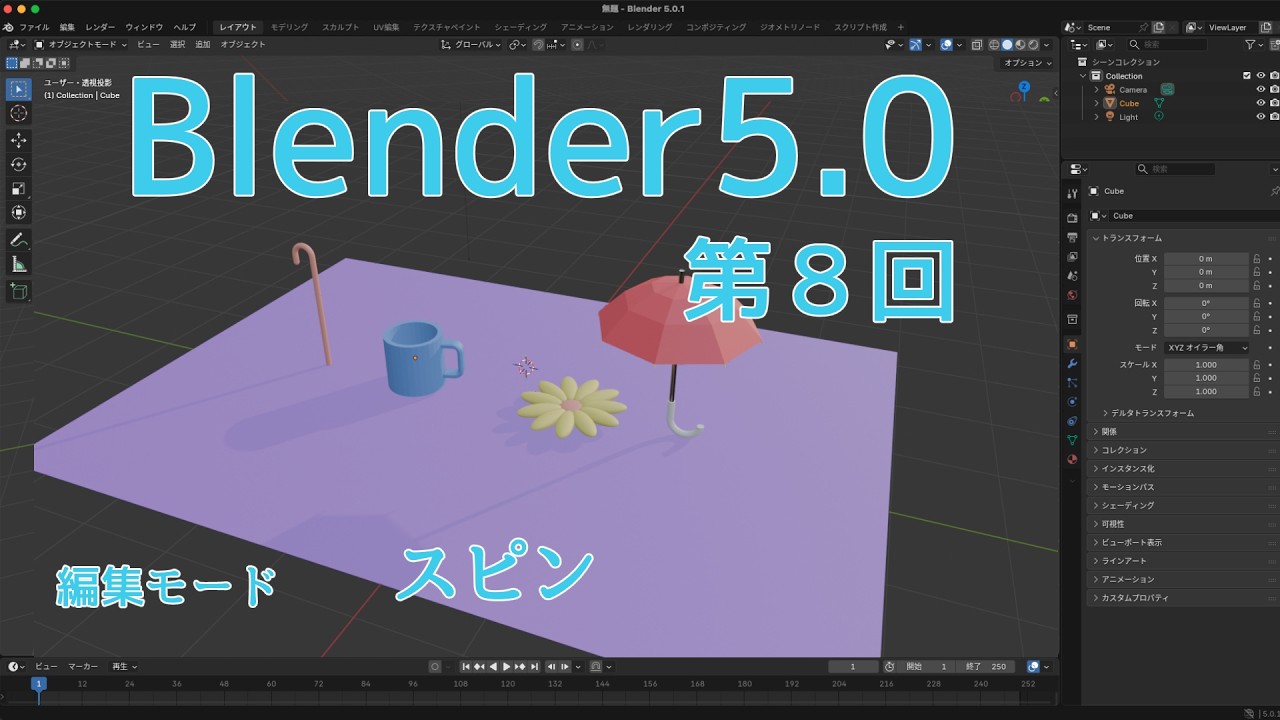Select the Scale tool

pos(19,188)
